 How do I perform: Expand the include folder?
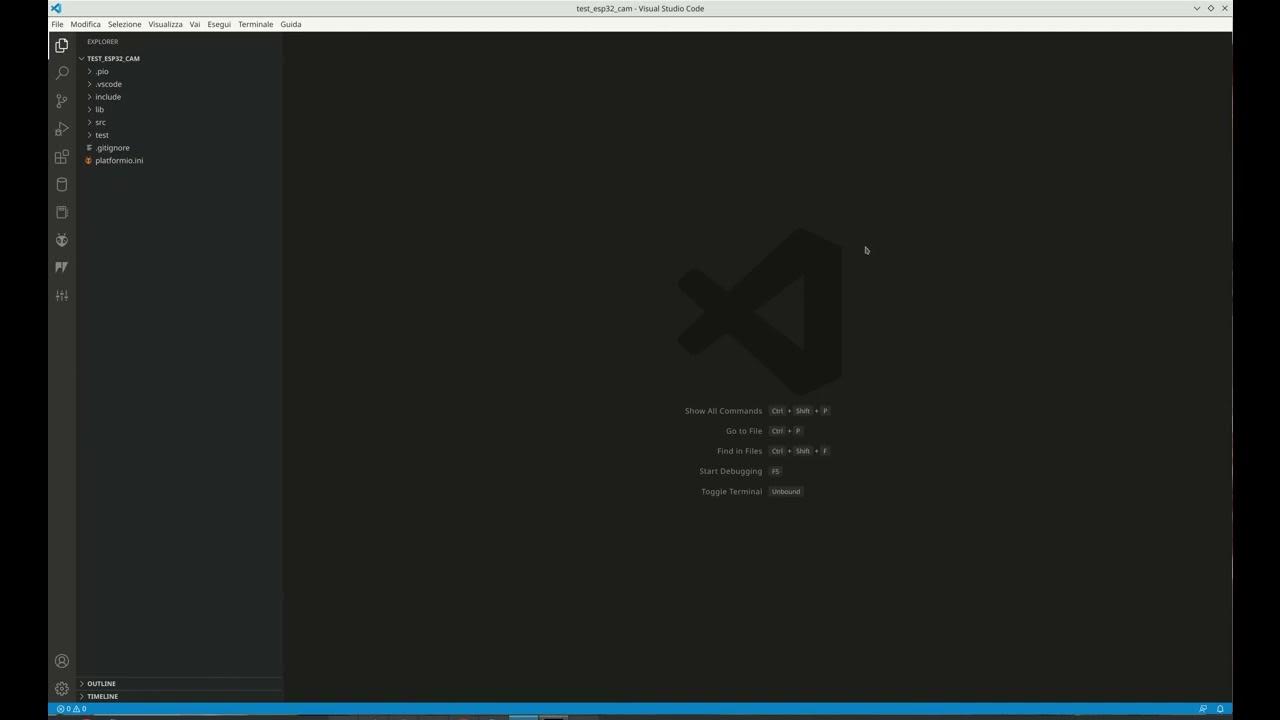coord(180,97)
